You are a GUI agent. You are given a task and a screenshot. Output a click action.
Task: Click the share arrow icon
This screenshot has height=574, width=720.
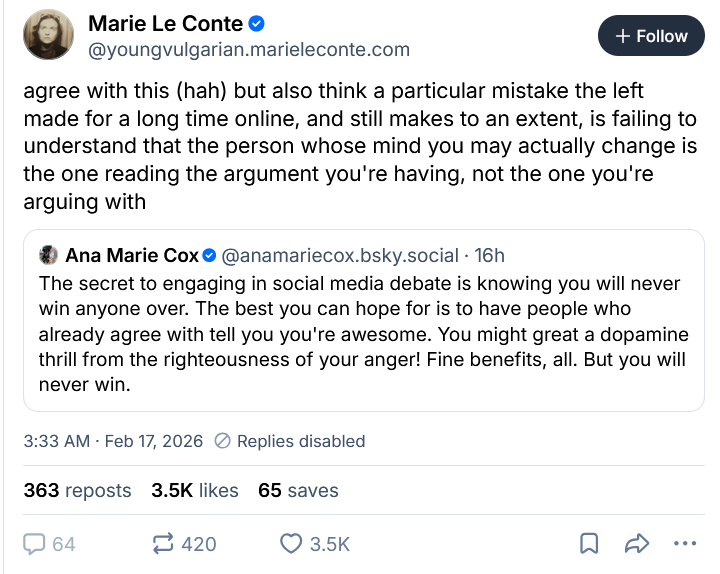tap(636, 544)
